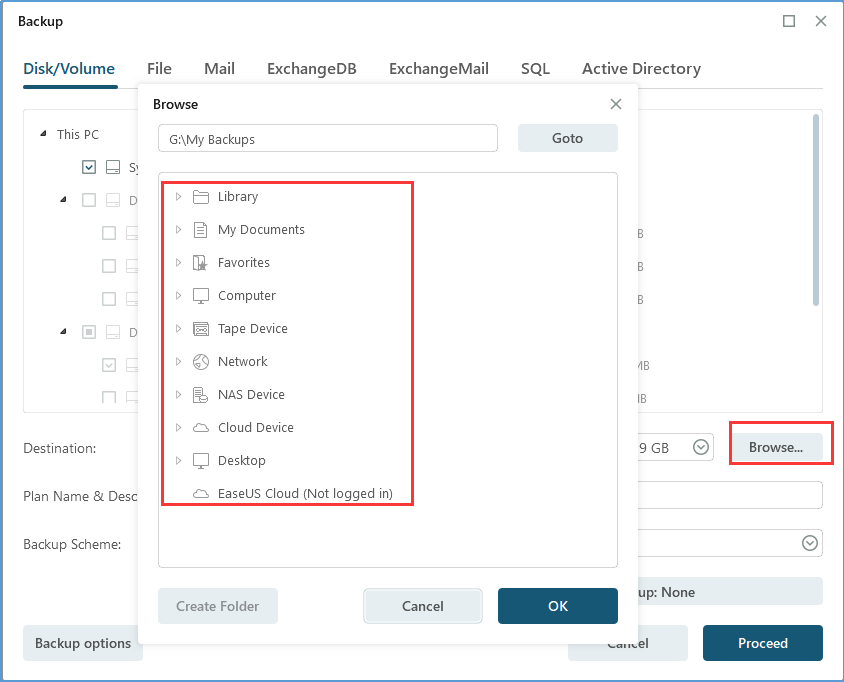
Task: Click the Cloud Device cloud icon
Action: click(201, 428)
